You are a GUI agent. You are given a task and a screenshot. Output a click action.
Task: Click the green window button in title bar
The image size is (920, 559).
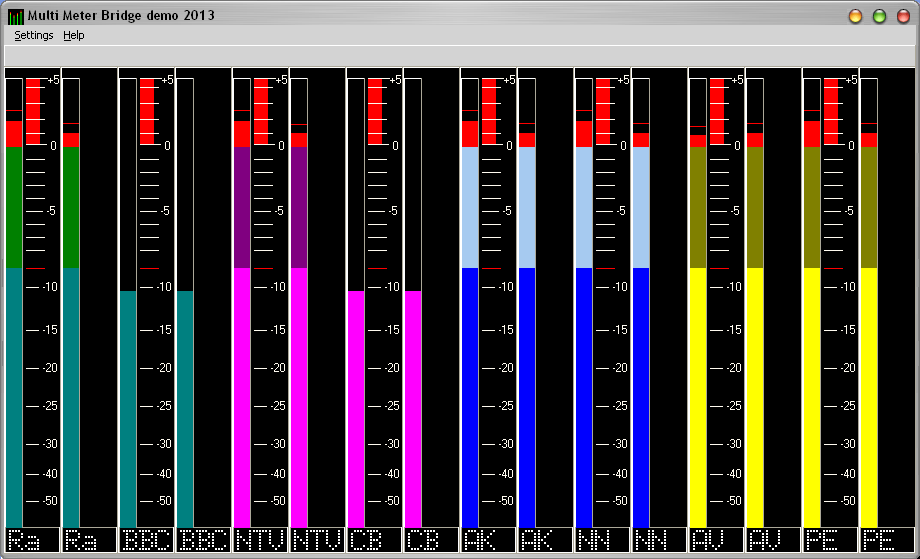[x=879, y=16]
